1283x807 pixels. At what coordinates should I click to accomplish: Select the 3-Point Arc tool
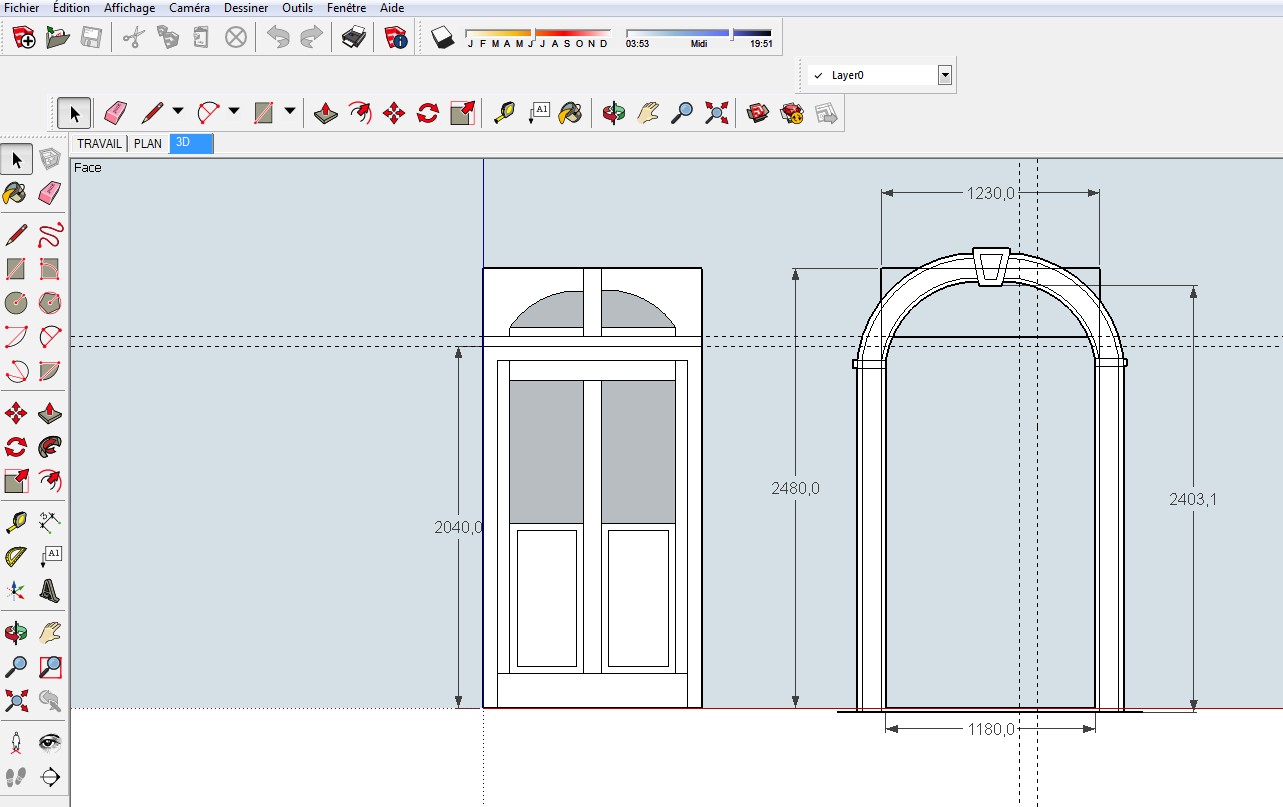pyautogui.click(x=16, y=371)
